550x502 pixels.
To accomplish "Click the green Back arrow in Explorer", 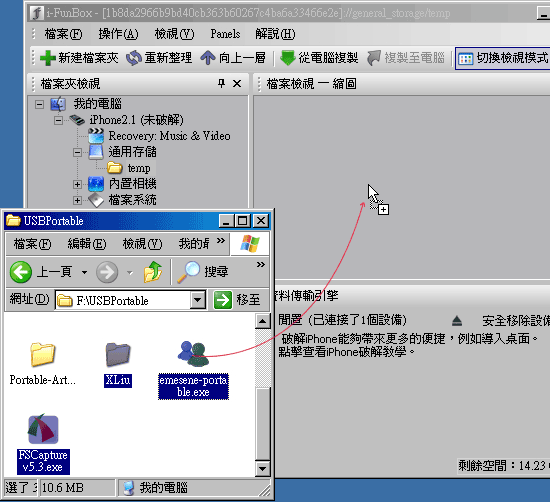I will [21, 272].
